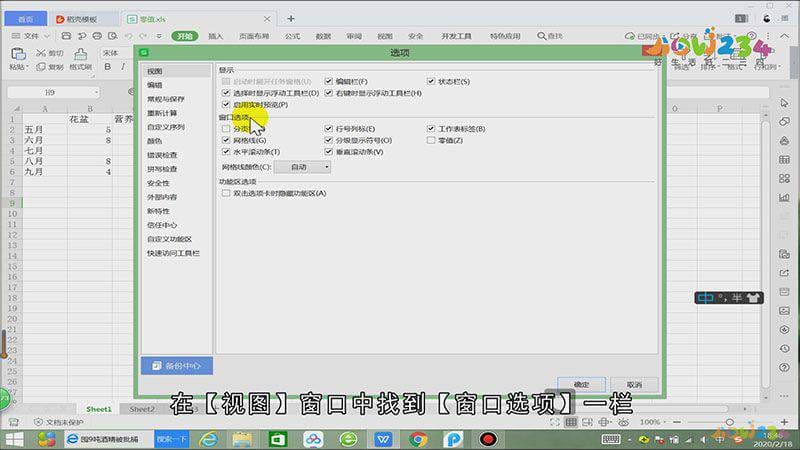Click the Copy (复制) icon
The width and height of the screenshot is (800, 450).
click(41, 67)
